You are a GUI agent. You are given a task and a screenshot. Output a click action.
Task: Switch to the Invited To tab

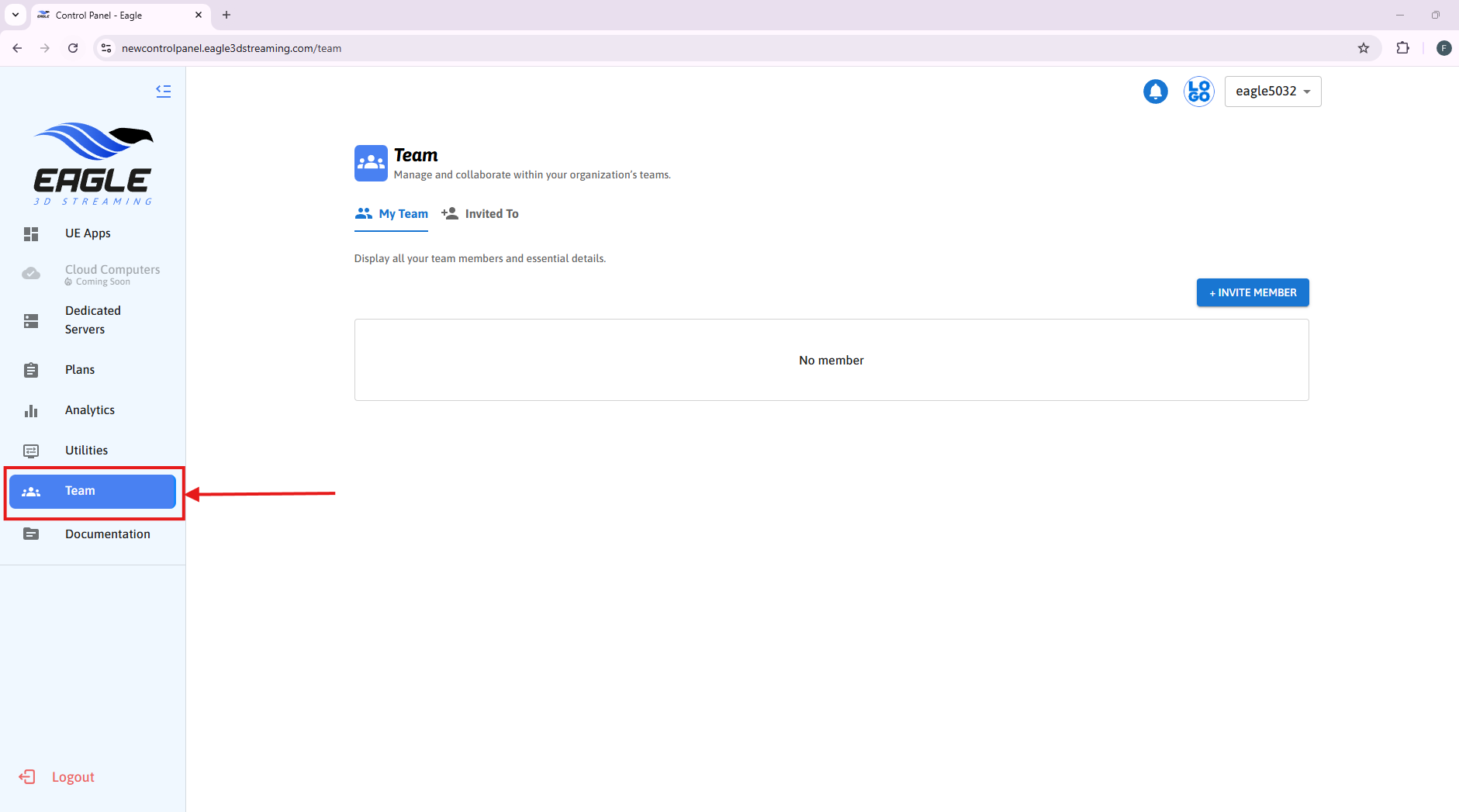480,214
